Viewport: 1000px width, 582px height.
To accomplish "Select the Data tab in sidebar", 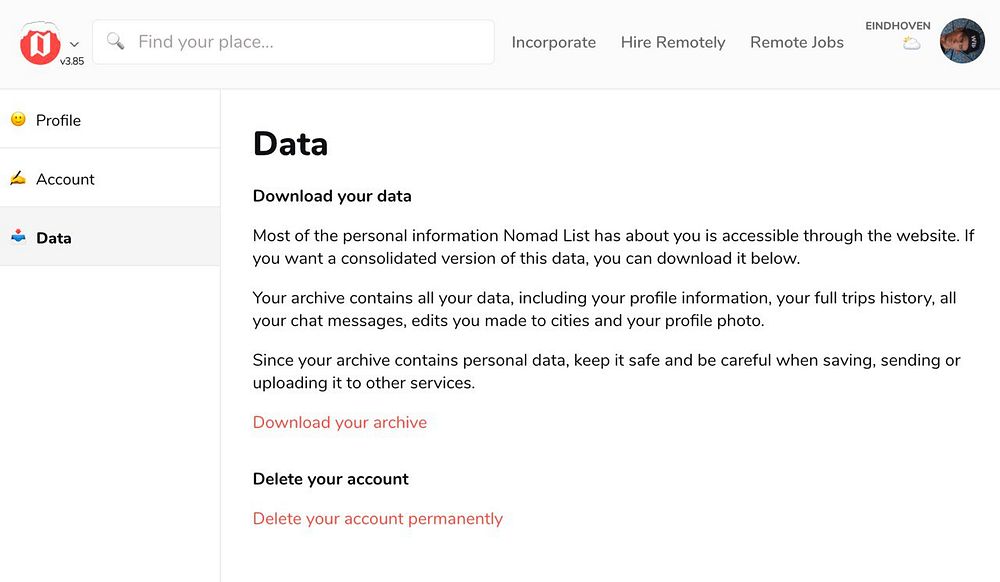I will pyautogui.click(x=54, y=238).
